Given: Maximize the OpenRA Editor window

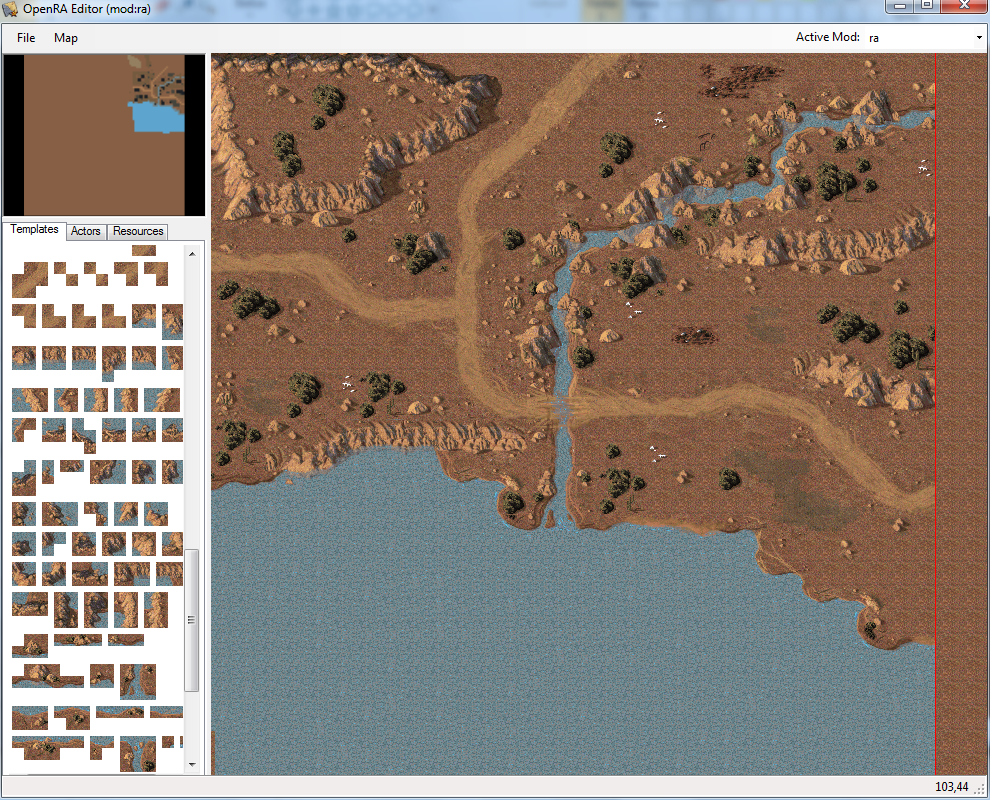Looking at the screenshot, I should coord(927,6).
